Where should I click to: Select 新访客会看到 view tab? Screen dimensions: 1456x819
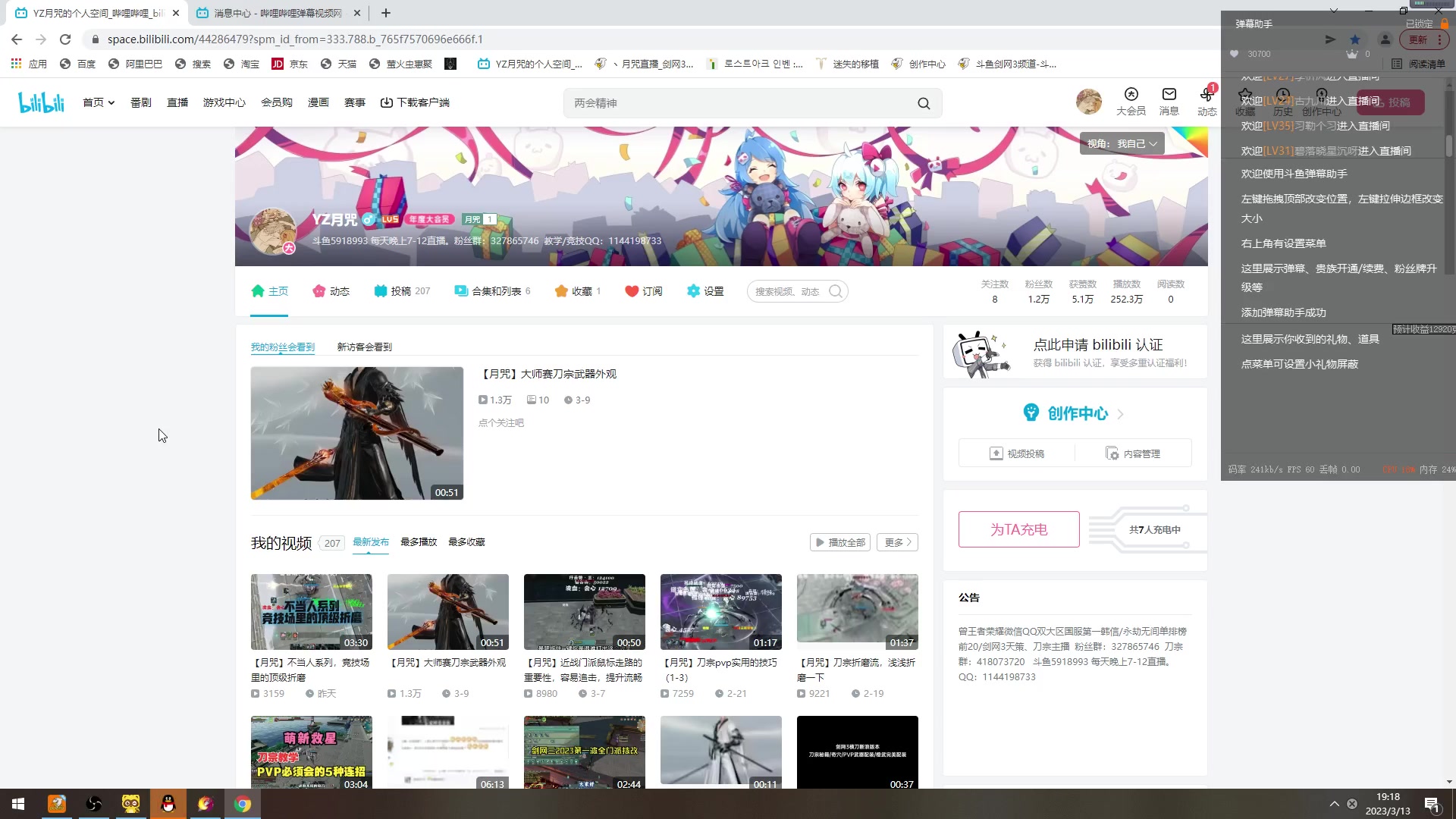click(364, 347)
